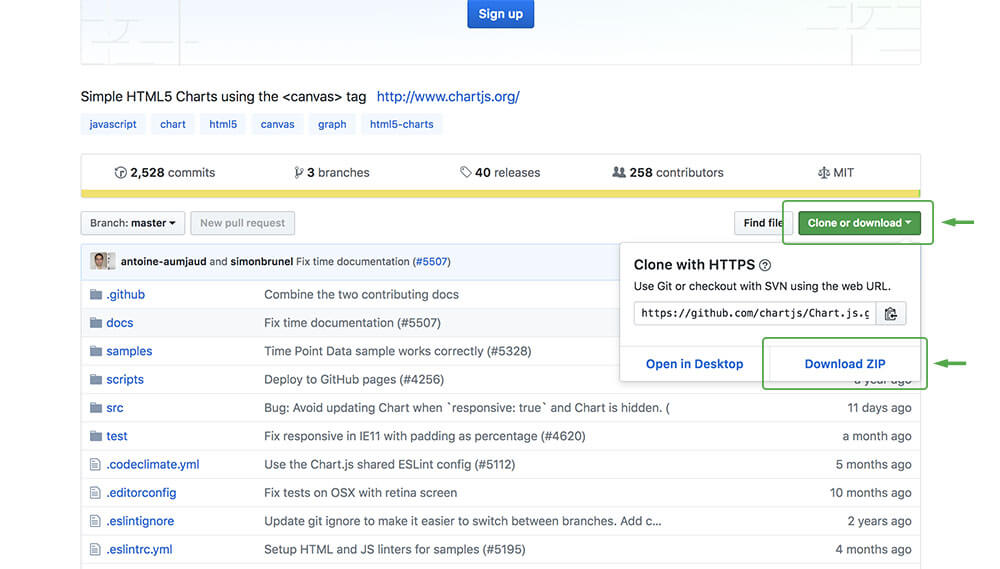
Task: Click the Sign up button
Action: [x=500, y=14]
